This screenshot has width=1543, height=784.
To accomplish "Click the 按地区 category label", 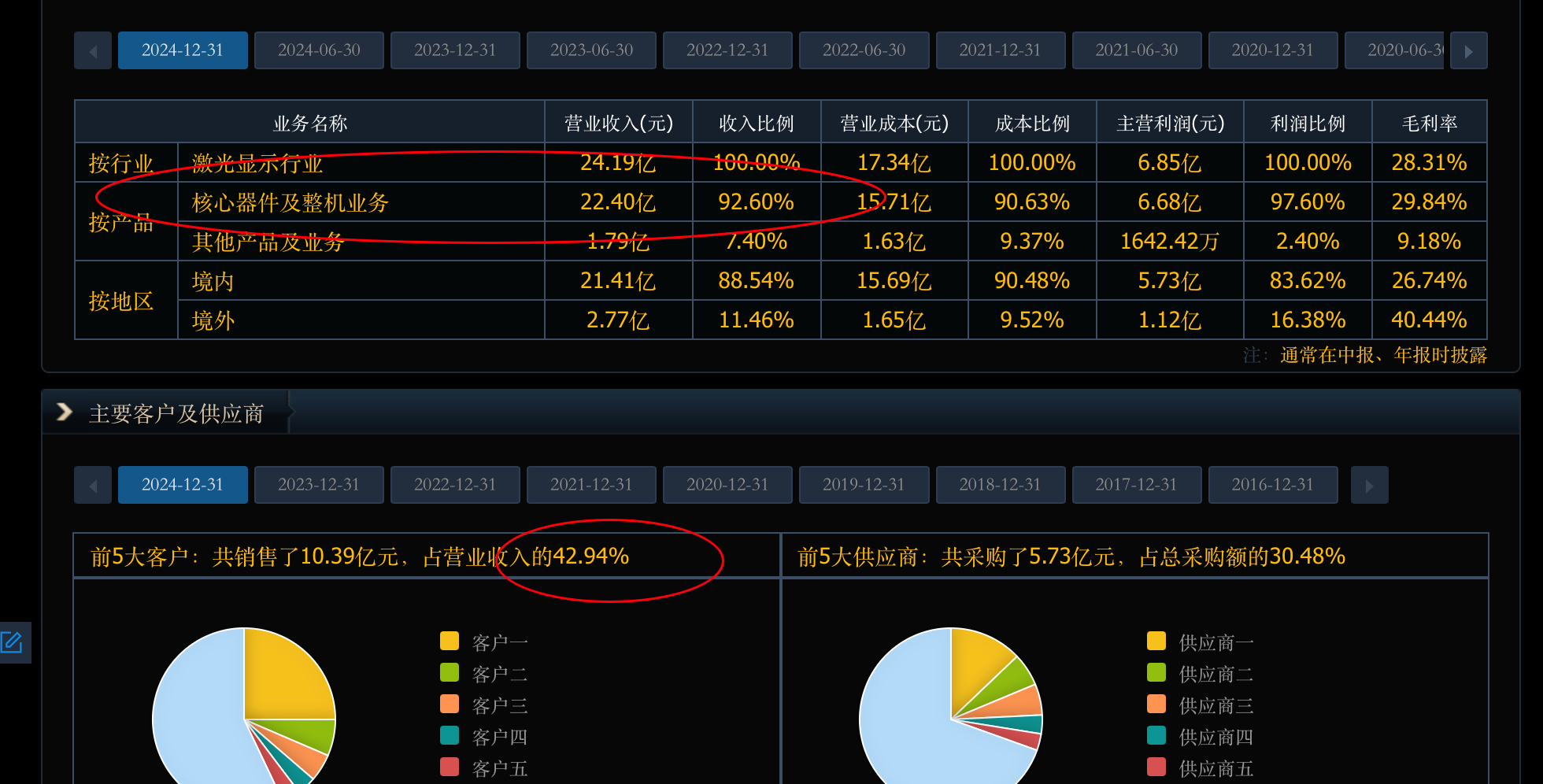I will pyautogui.click(x=121, y=301).
